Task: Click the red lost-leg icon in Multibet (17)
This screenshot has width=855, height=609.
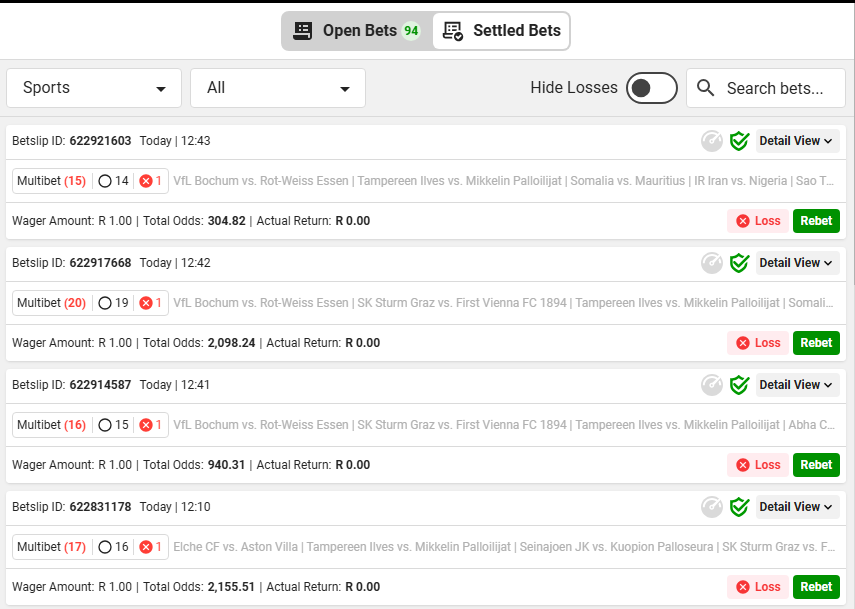Action: click(x=146, y=547)
